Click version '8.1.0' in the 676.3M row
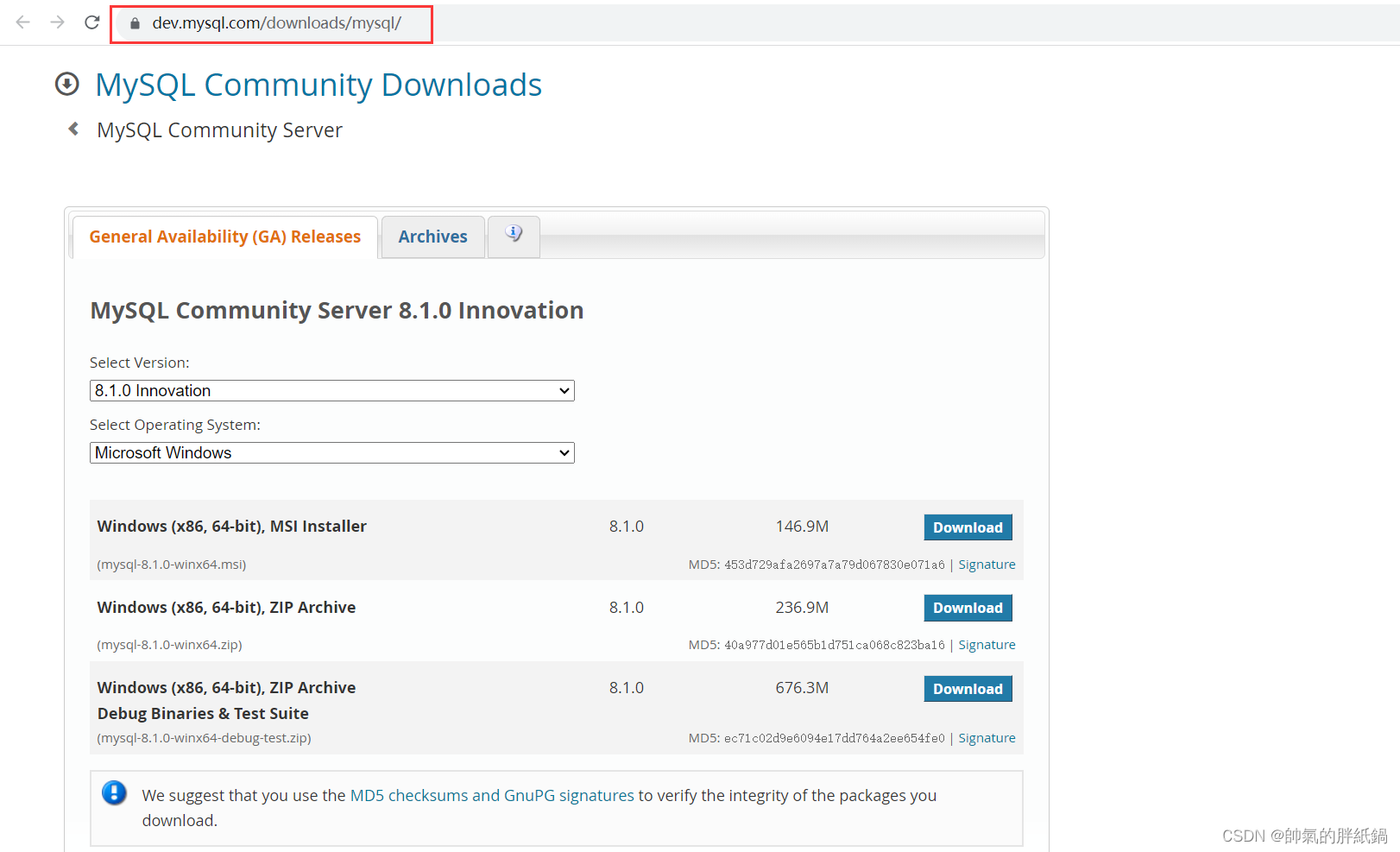 click(x=627, y=688)
